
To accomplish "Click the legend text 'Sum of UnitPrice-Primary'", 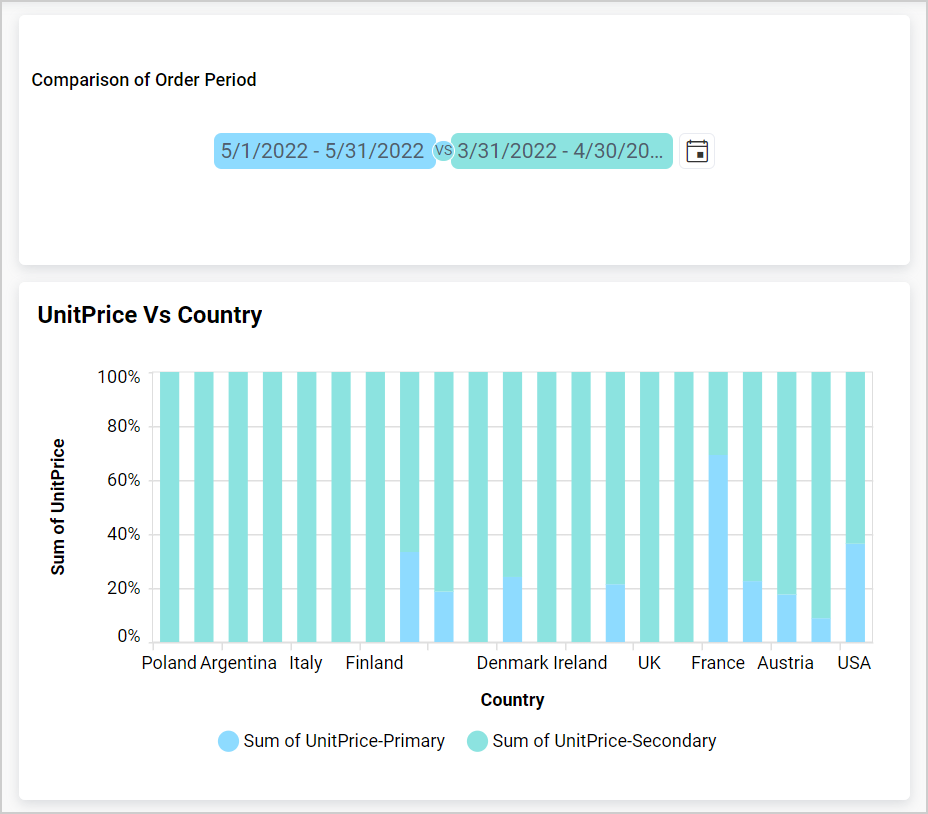I will click(343, 741).
